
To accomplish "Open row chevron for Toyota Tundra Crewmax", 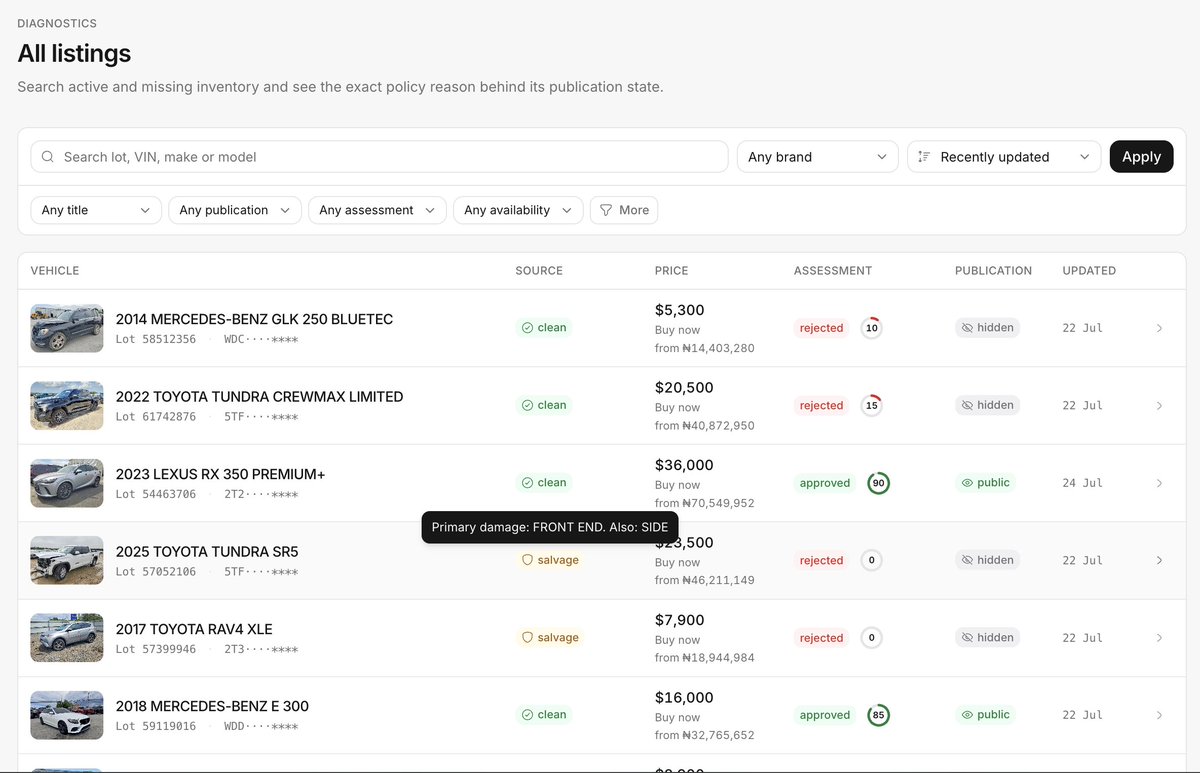I will pos(1159,405).
